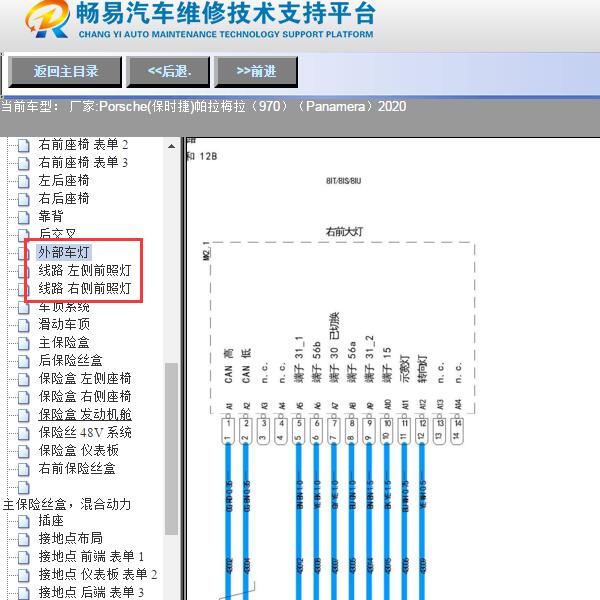Select the 滑动车顶 entry
The height and width of the screenshot is (600, 600).
(x=64, y=324)
